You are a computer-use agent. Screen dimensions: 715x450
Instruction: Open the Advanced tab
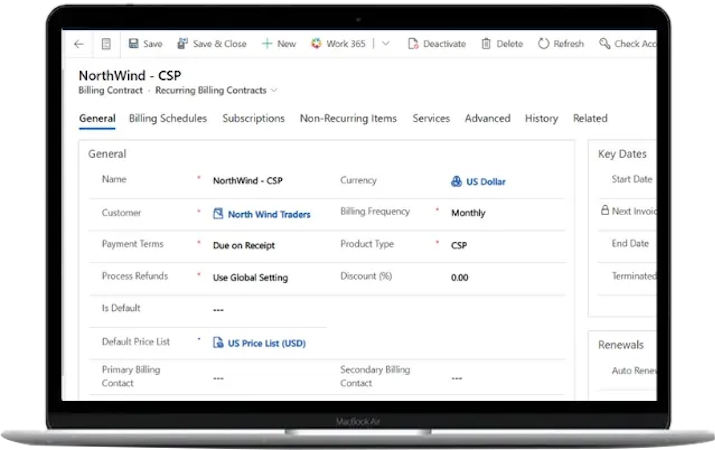click(487, 119)
